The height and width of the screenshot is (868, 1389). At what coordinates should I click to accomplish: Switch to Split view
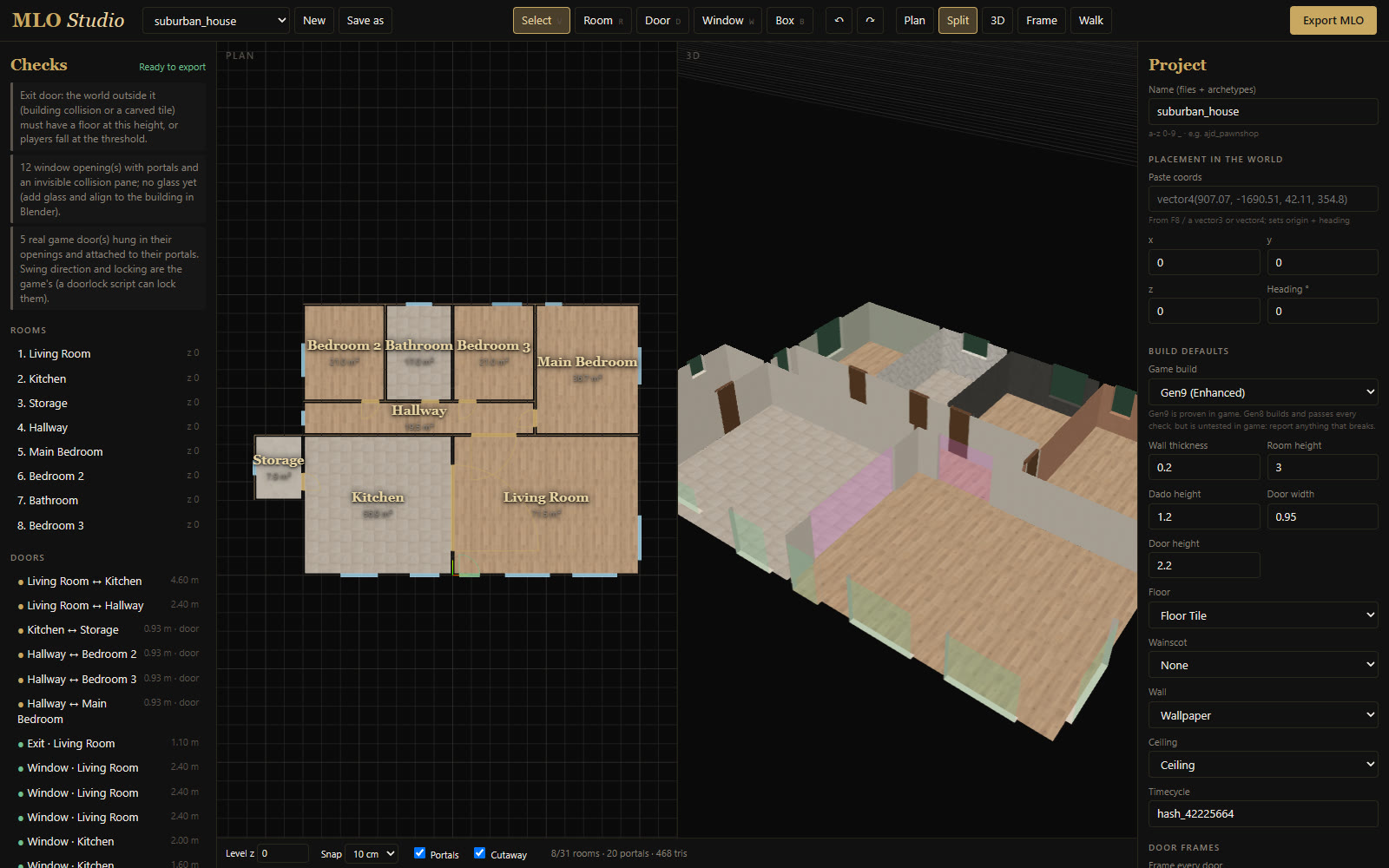pos(958,20)
